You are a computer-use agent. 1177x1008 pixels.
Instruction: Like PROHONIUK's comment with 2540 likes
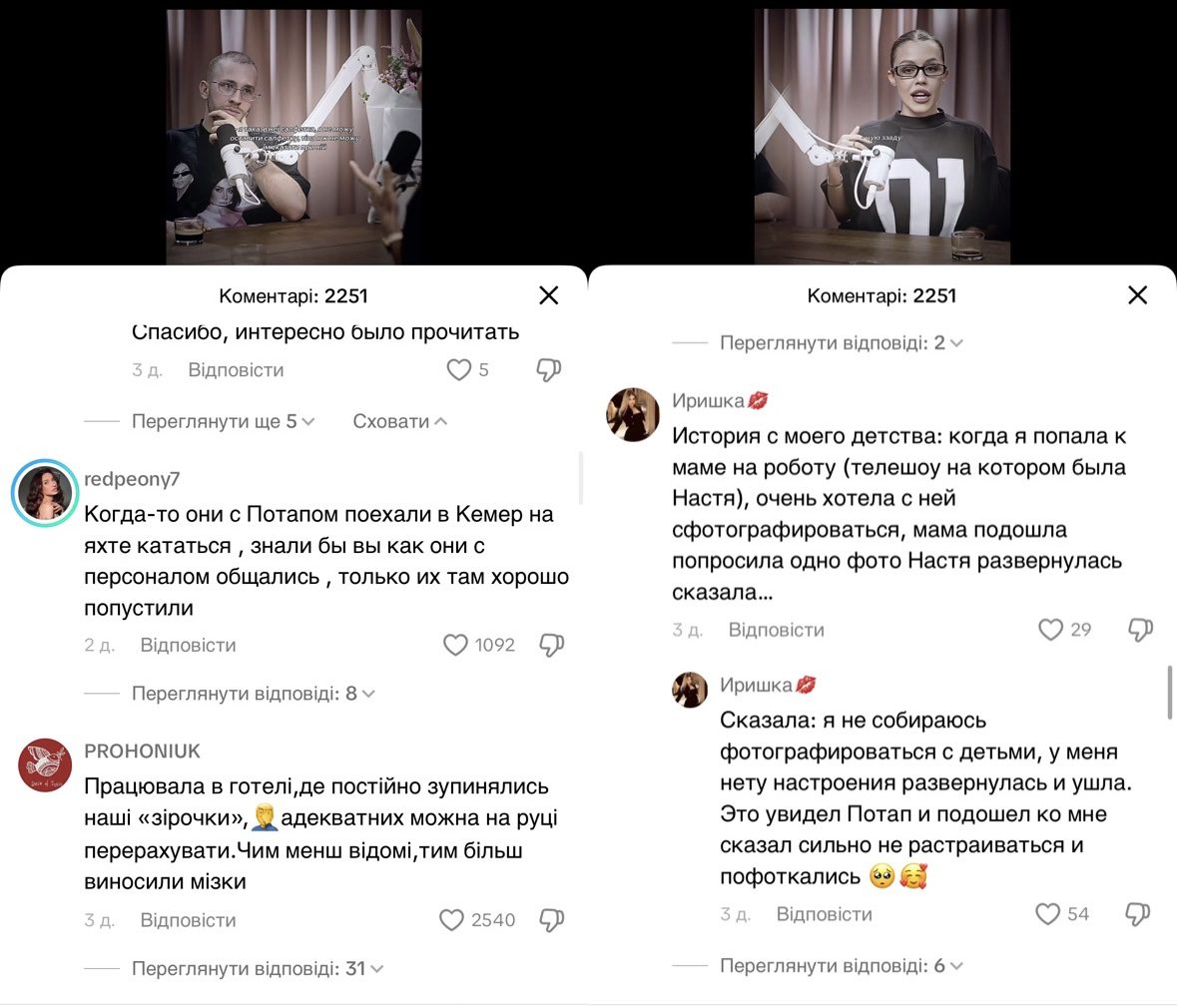click(x=451, y=920)
